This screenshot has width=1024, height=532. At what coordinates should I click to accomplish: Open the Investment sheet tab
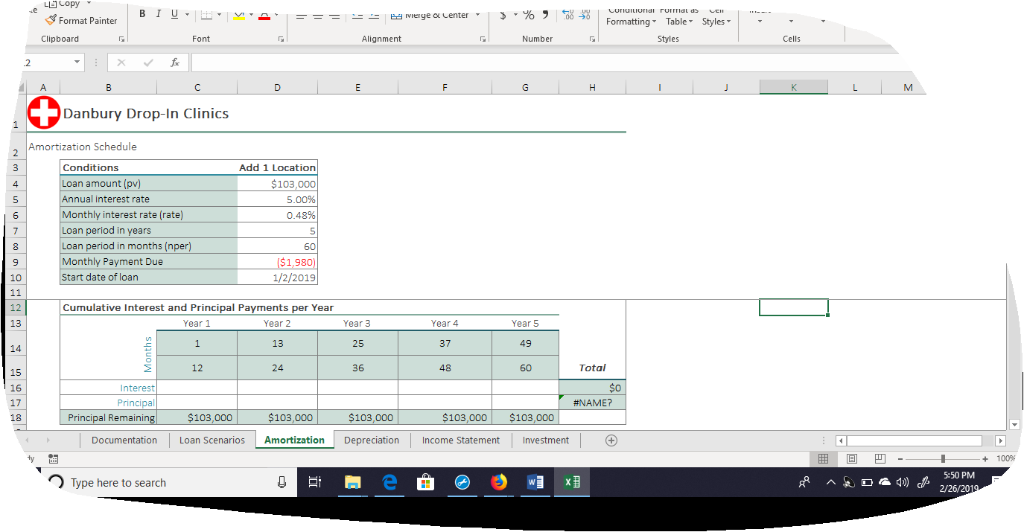545,441
